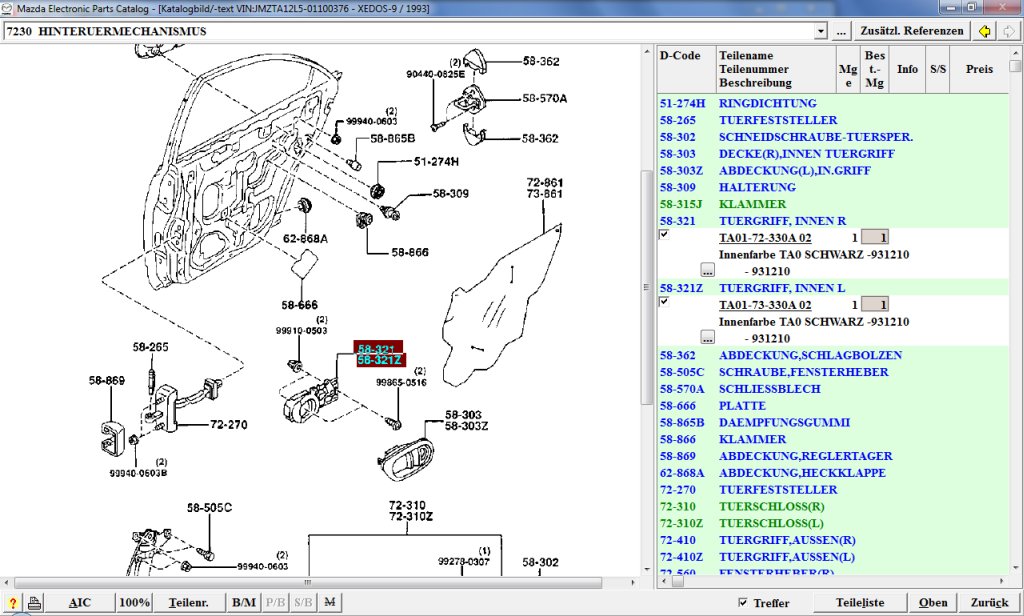Click the printer icon in bottom toolbar
The height and width of the screenshot is (616, 1024).
(34, 603)
